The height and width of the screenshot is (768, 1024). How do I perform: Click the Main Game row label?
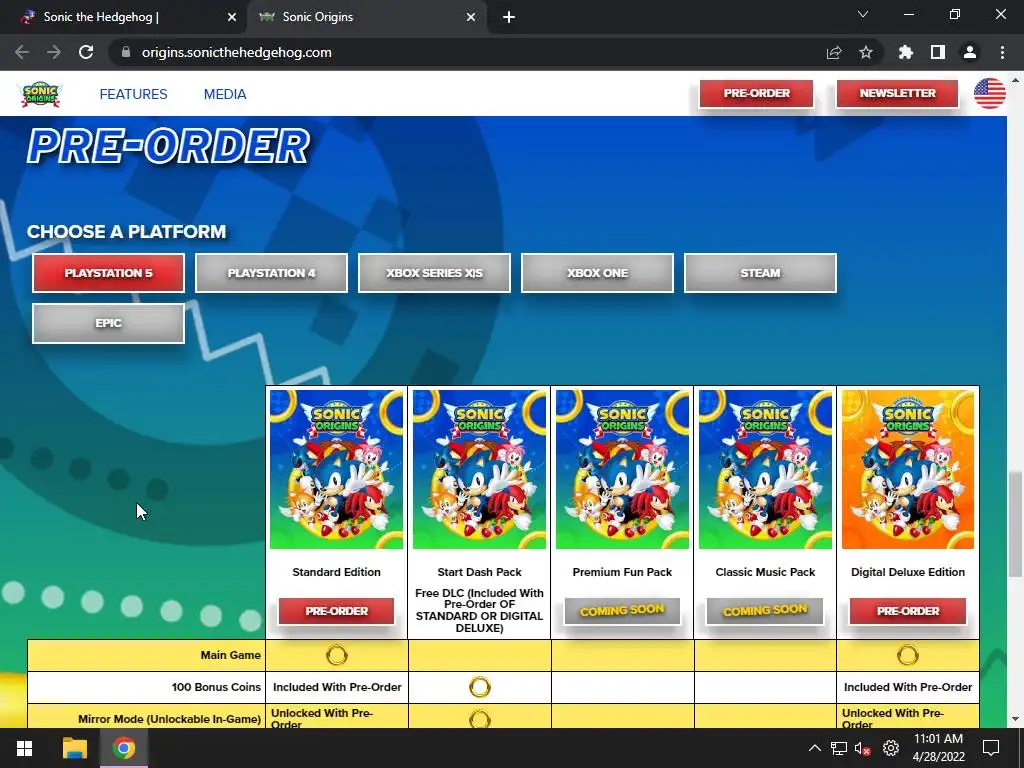(231, 655)
